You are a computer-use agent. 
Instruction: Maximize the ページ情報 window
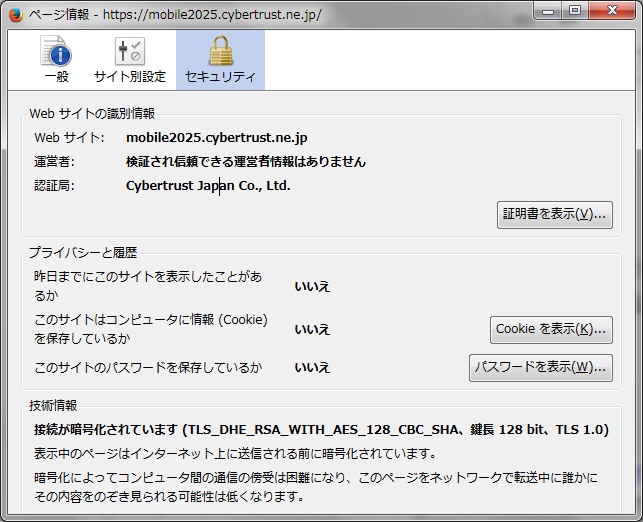pos(575,11)
